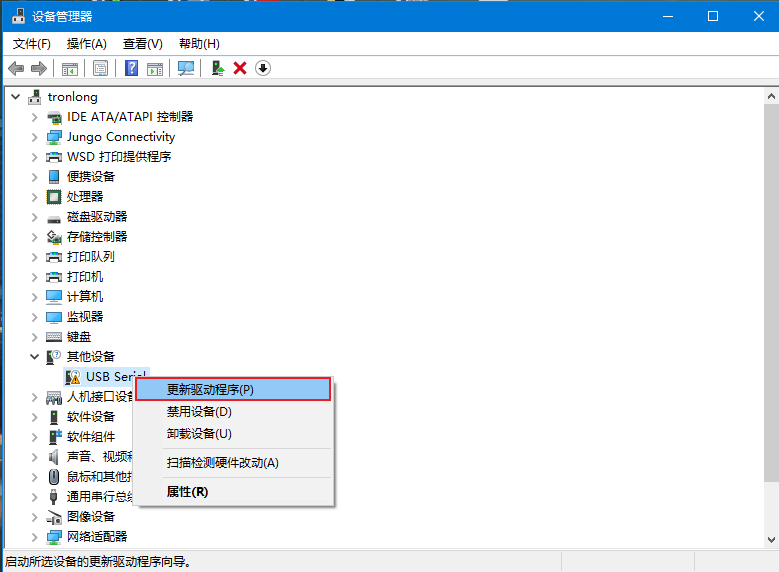
Task: Choose 属性(R) from context menu
Action: click(233, 491)
